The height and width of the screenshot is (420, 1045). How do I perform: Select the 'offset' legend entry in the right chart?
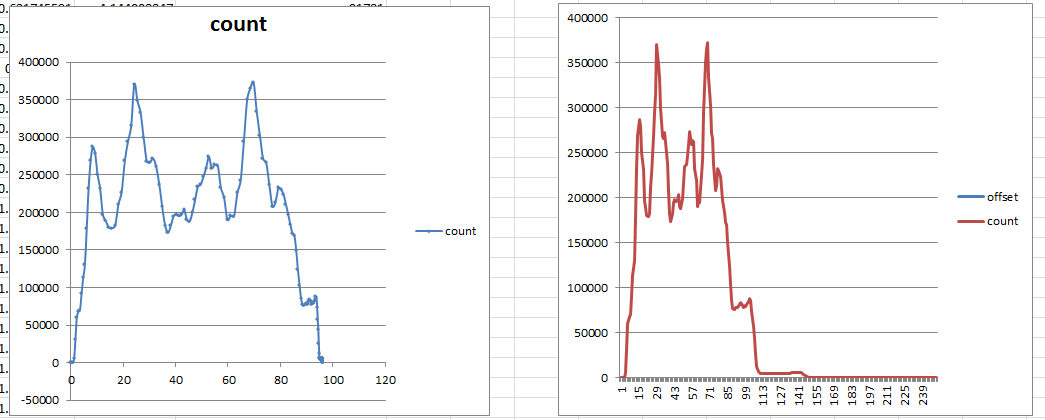click(987, 197)
